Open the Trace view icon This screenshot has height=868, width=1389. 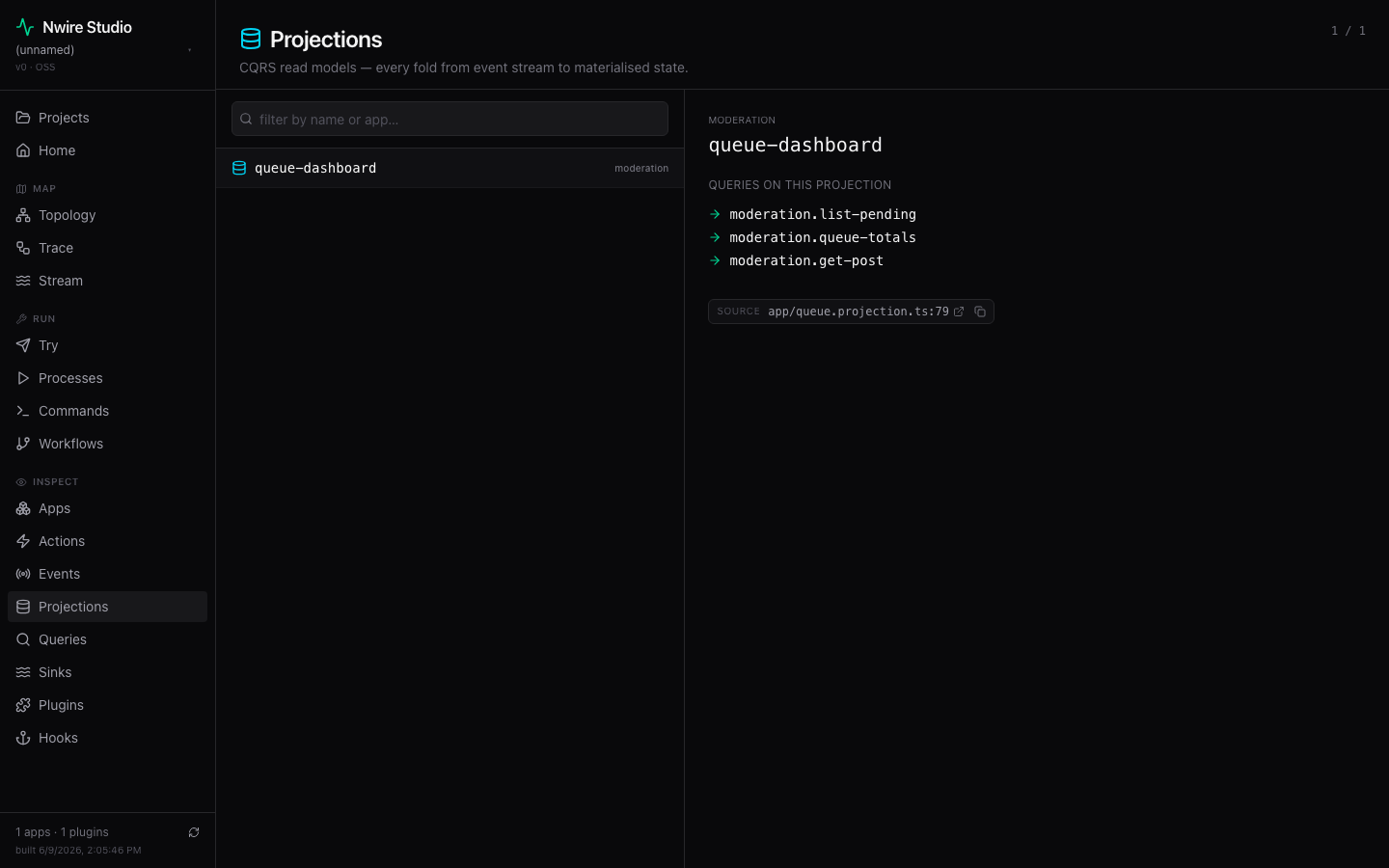(23, 248)
